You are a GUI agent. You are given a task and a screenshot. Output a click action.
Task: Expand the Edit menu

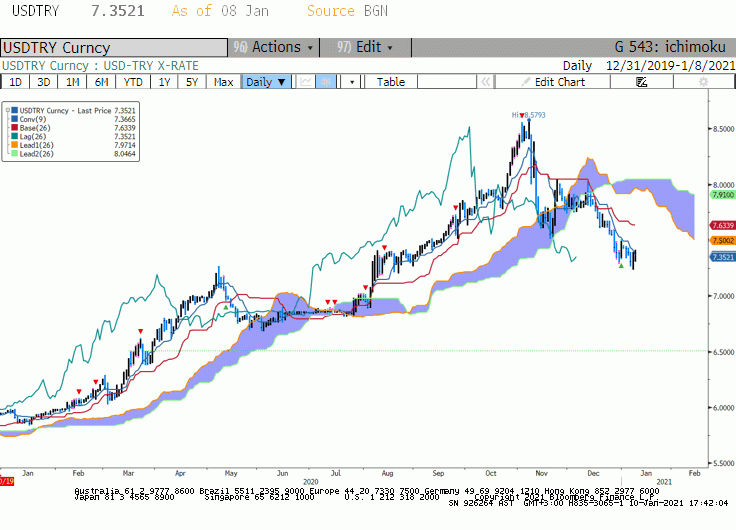(x=365, y=47)
